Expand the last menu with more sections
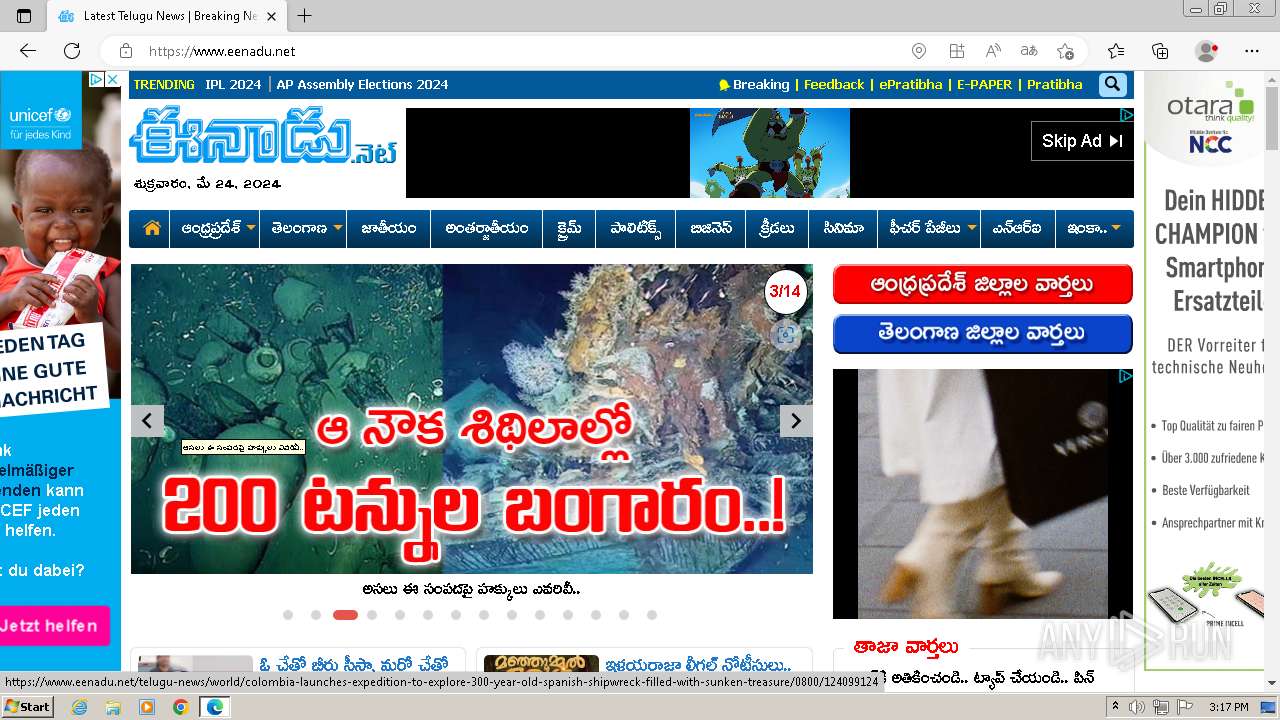This screenshot has width=1280, height=720. pos(1094,228)
